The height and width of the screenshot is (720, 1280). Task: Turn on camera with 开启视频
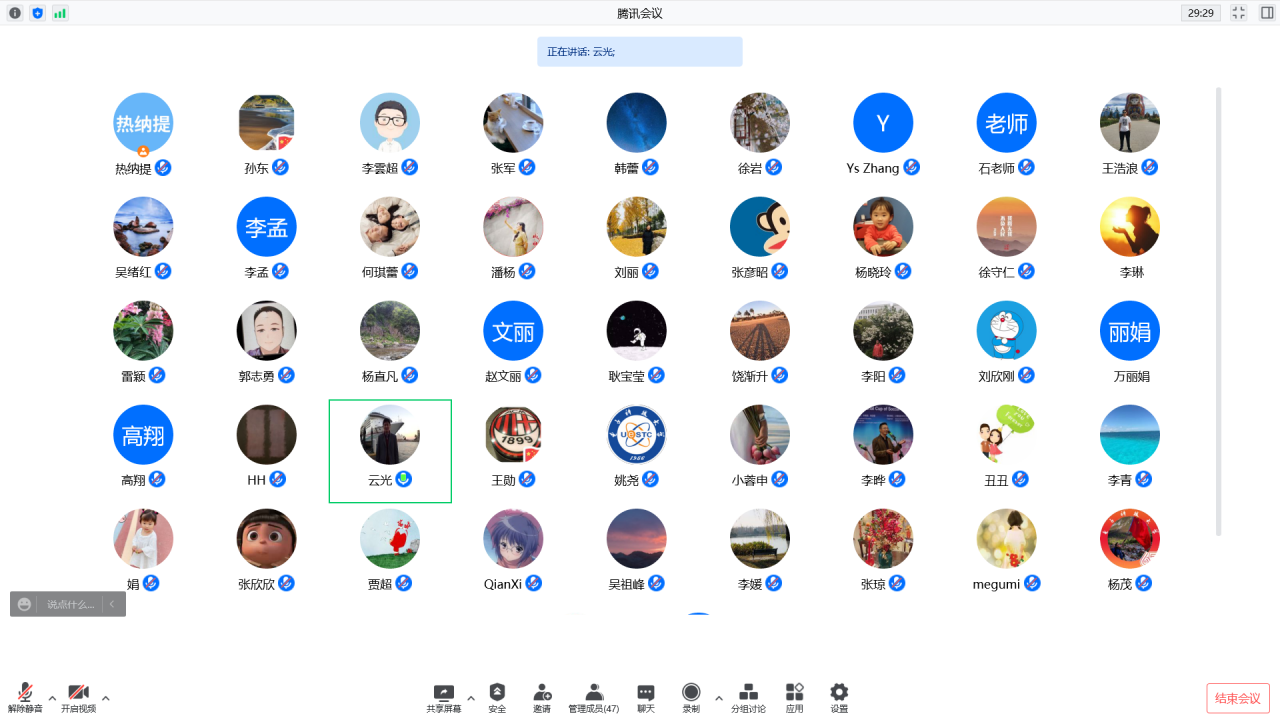tap(78, 698)
